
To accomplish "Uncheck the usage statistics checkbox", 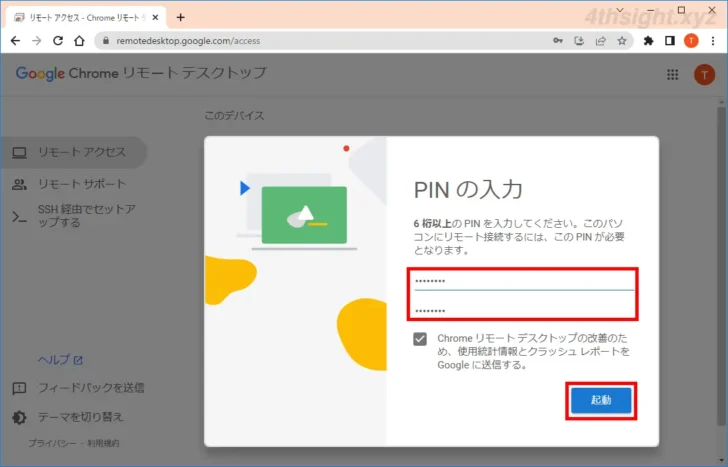I will tap(420, 339).
